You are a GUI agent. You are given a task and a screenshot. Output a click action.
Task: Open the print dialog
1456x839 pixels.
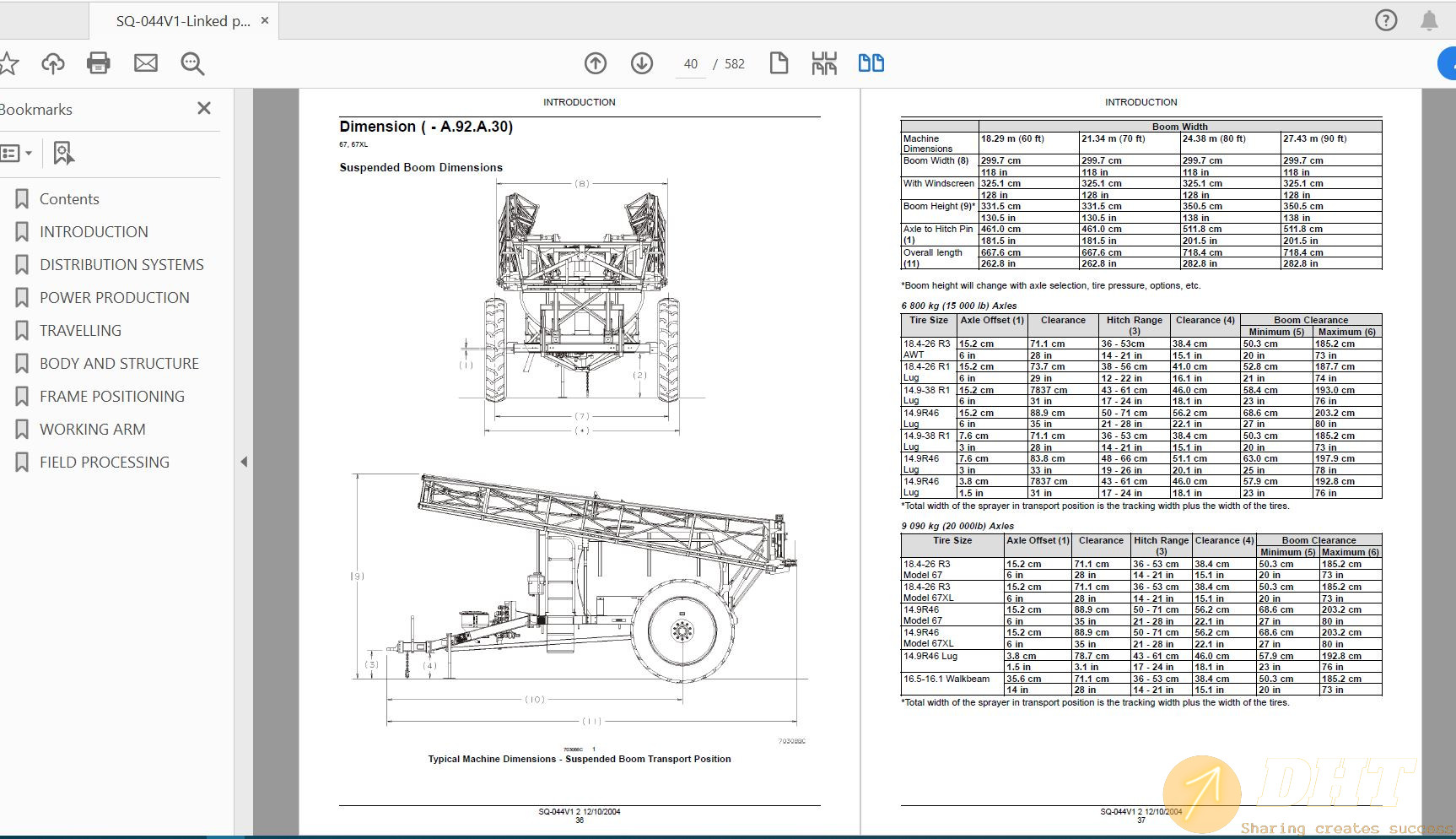98,63
